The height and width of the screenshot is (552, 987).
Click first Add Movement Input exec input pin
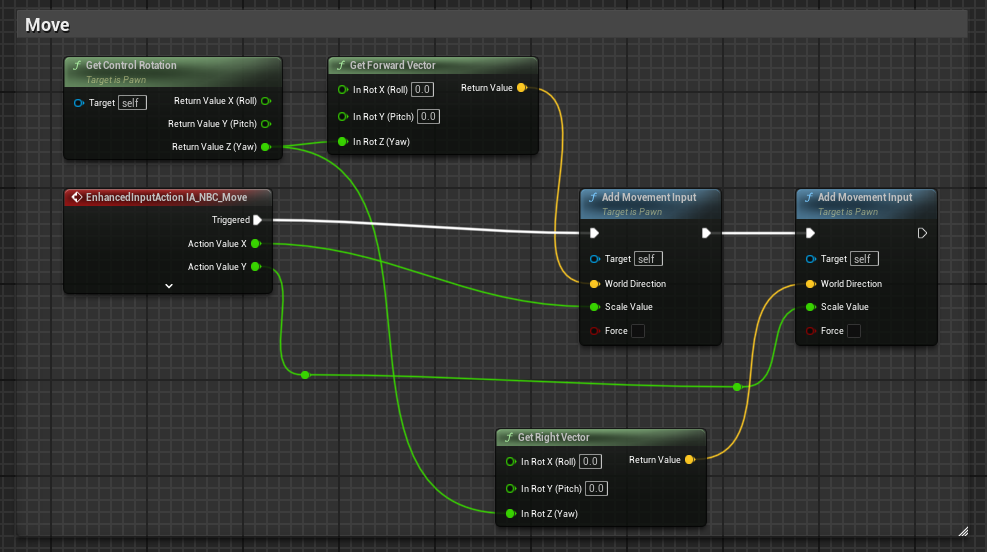pyautogui.click(x=594, y=234)
